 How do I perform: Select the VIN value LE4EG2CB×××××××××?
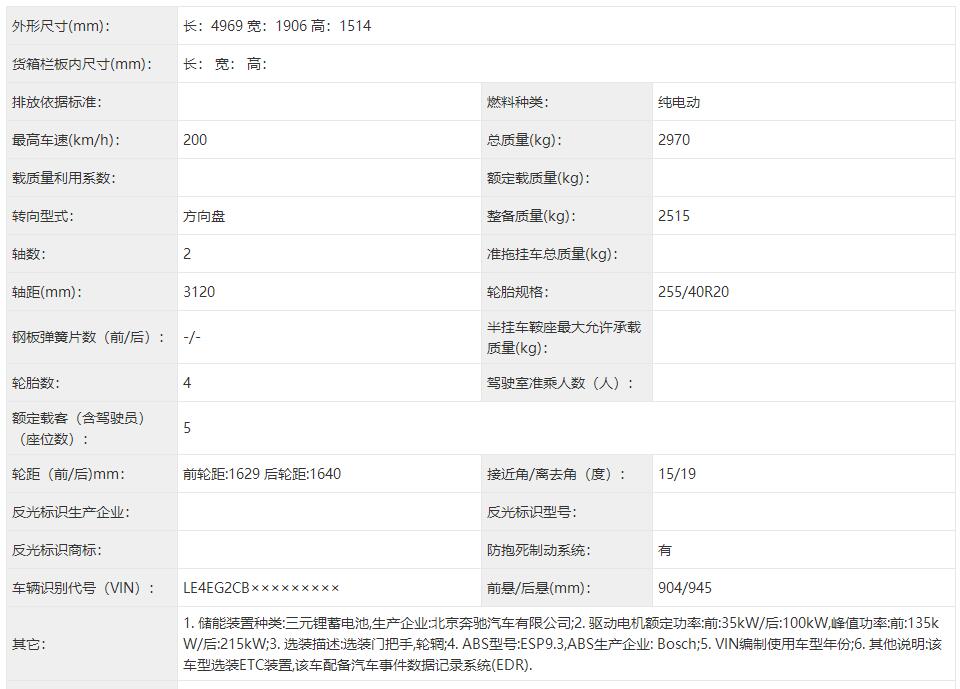tap(261, 587)
